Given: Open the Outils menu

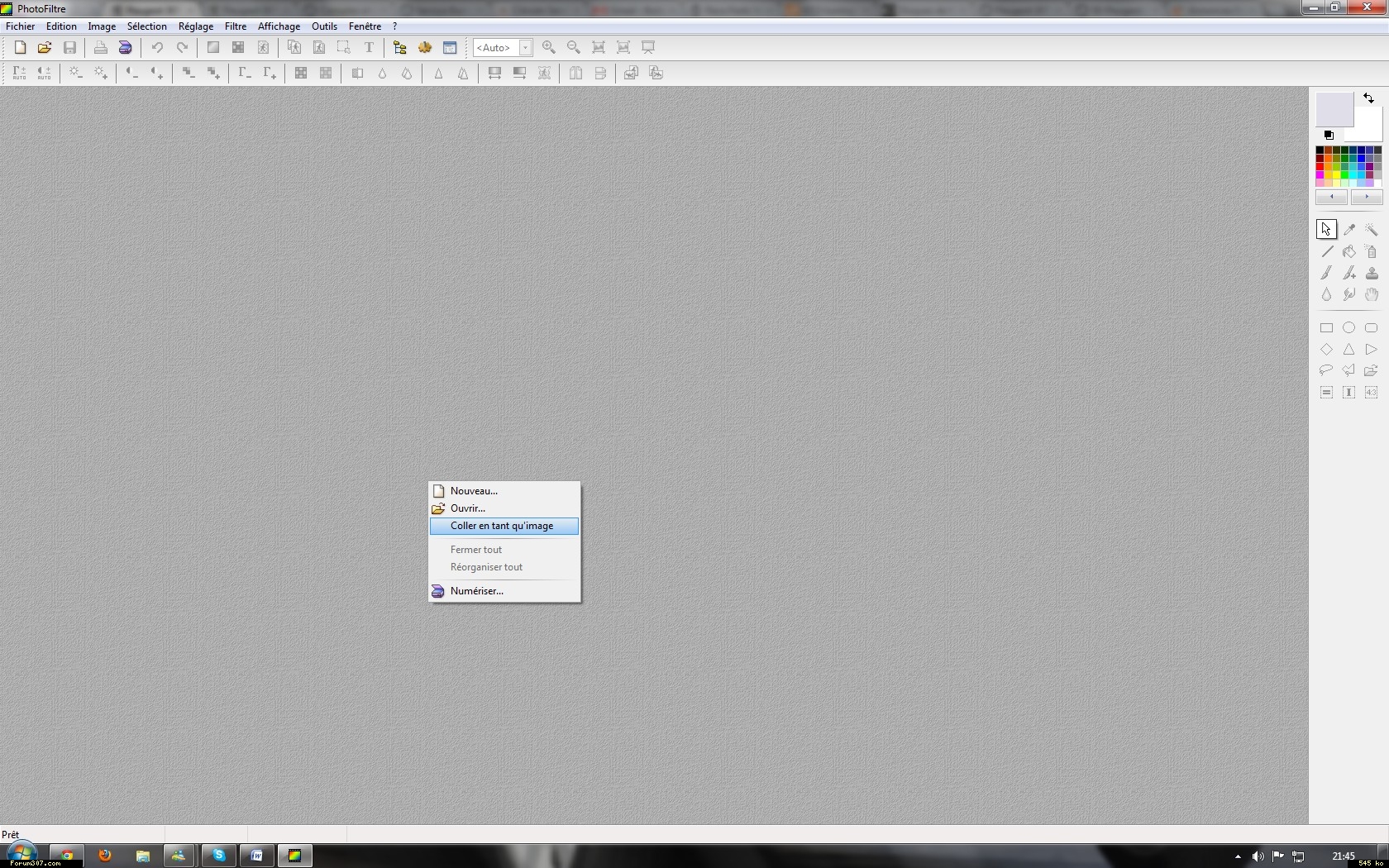Looking at the screenshot, I should coord(324,26).
